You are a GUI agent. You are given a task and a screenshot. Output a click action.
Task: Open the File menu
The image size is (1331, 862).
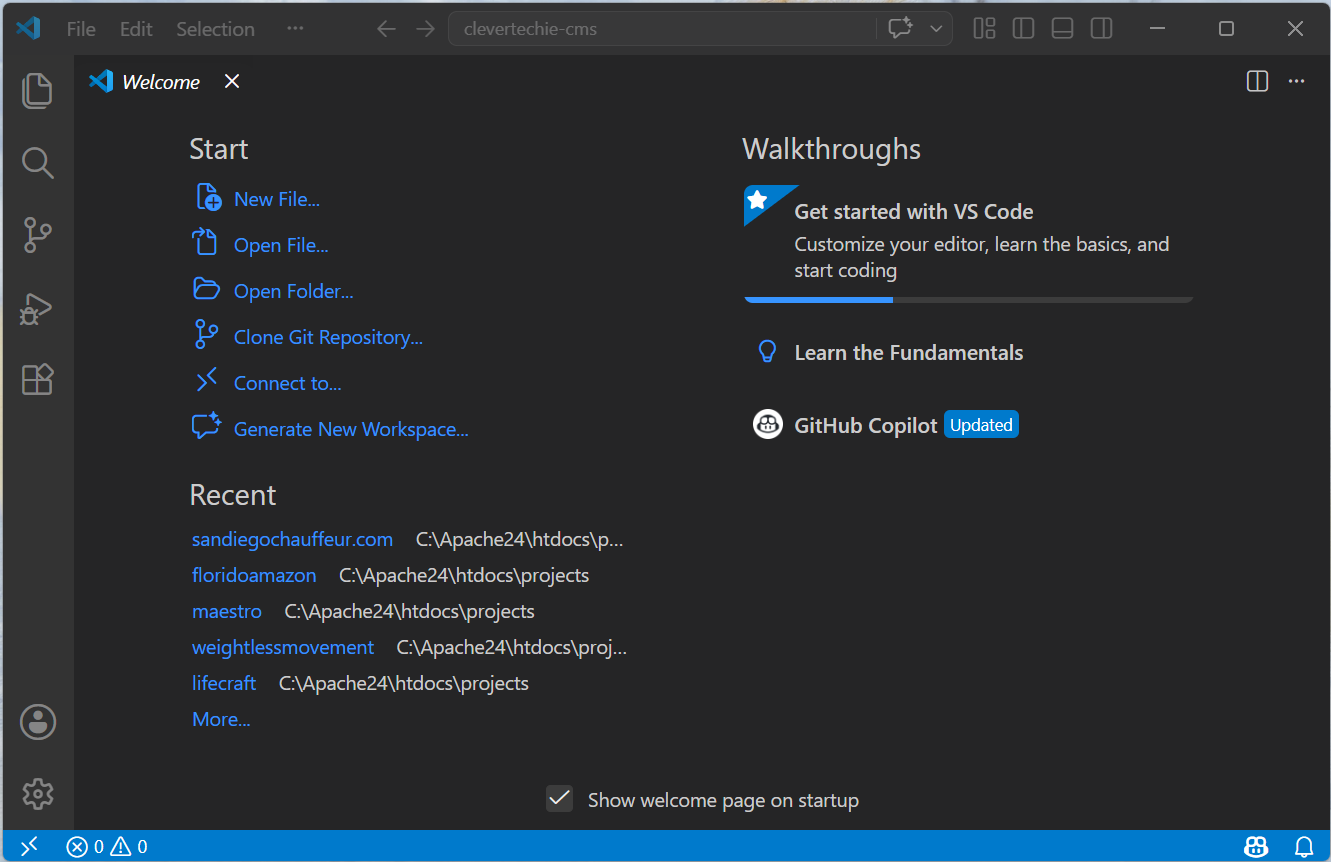tap(81, 29)
